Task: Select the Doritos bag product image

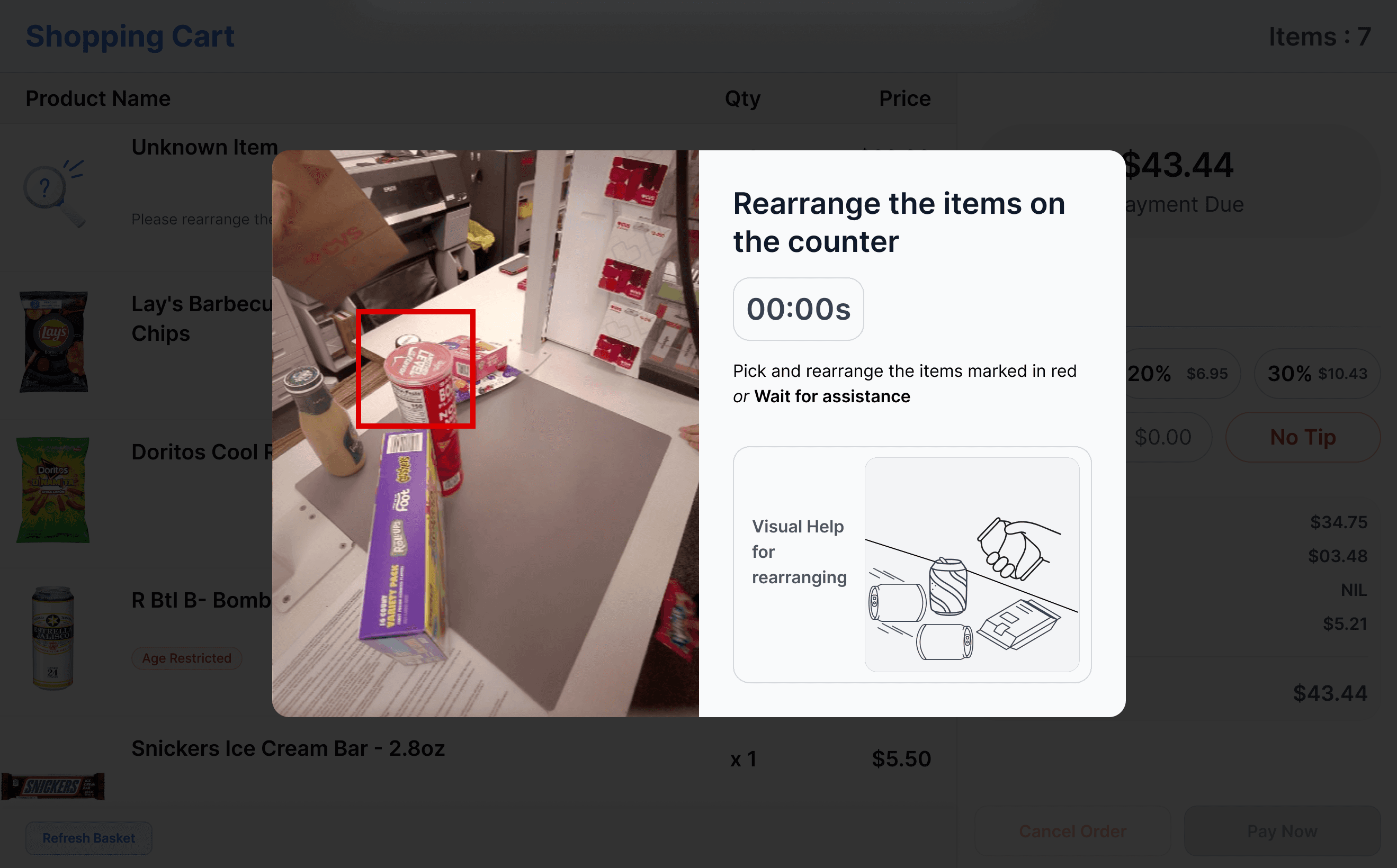Action: tap(53, 490)
